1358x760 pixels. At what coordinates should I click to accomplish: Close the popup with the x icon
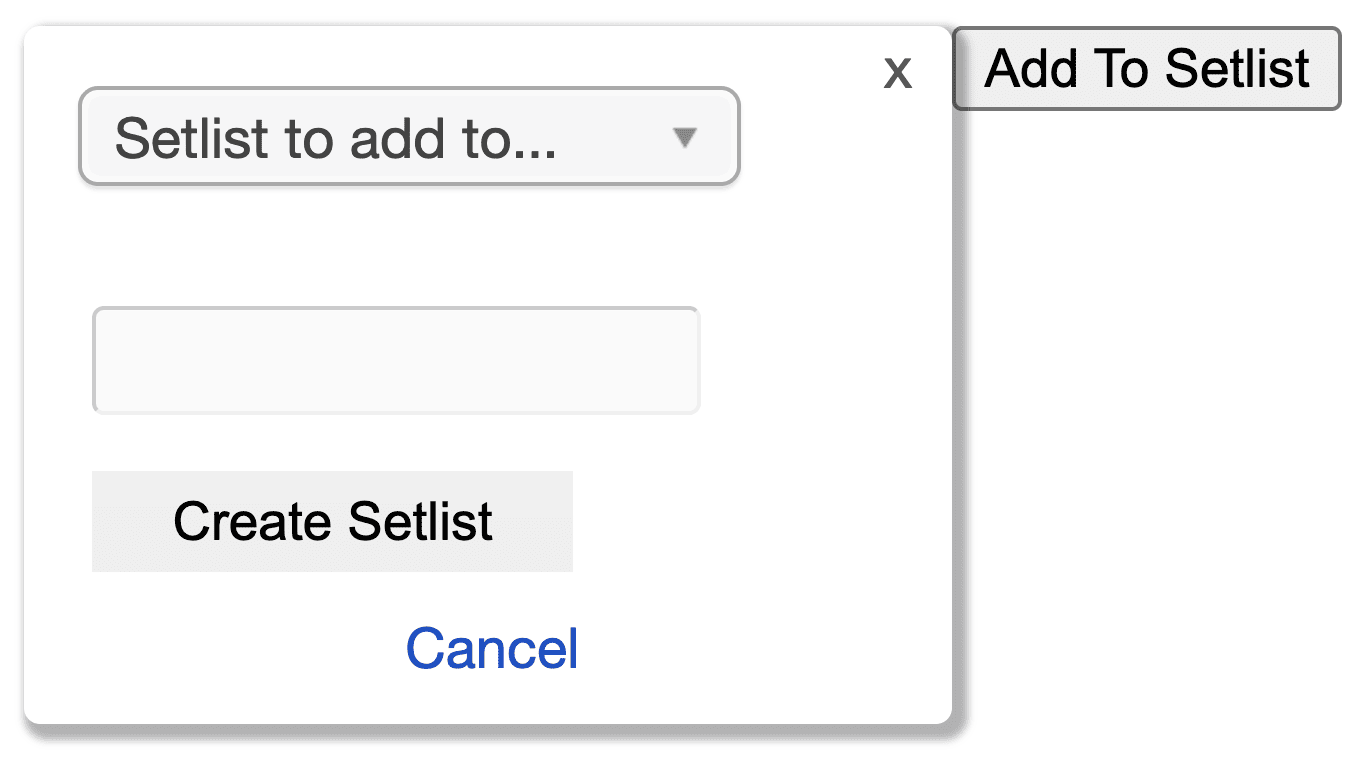click(897, 73)
